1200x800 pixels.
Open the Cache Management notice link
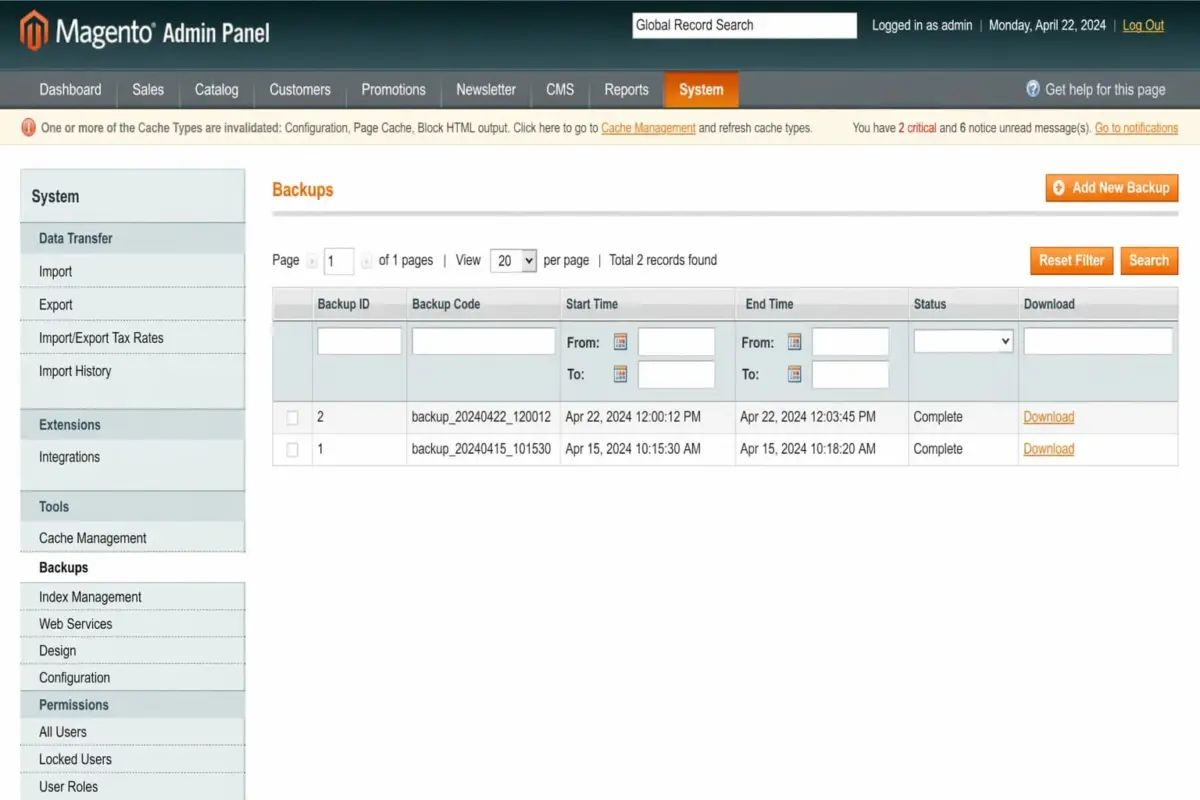648,128
